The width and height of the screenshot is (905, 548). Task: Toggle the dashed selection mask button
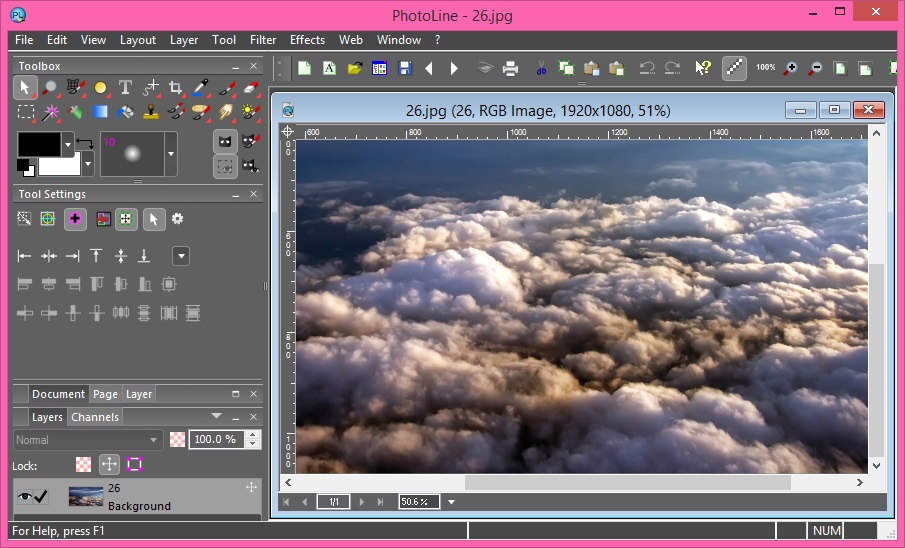pyautogui.click(x=225, y=167)
